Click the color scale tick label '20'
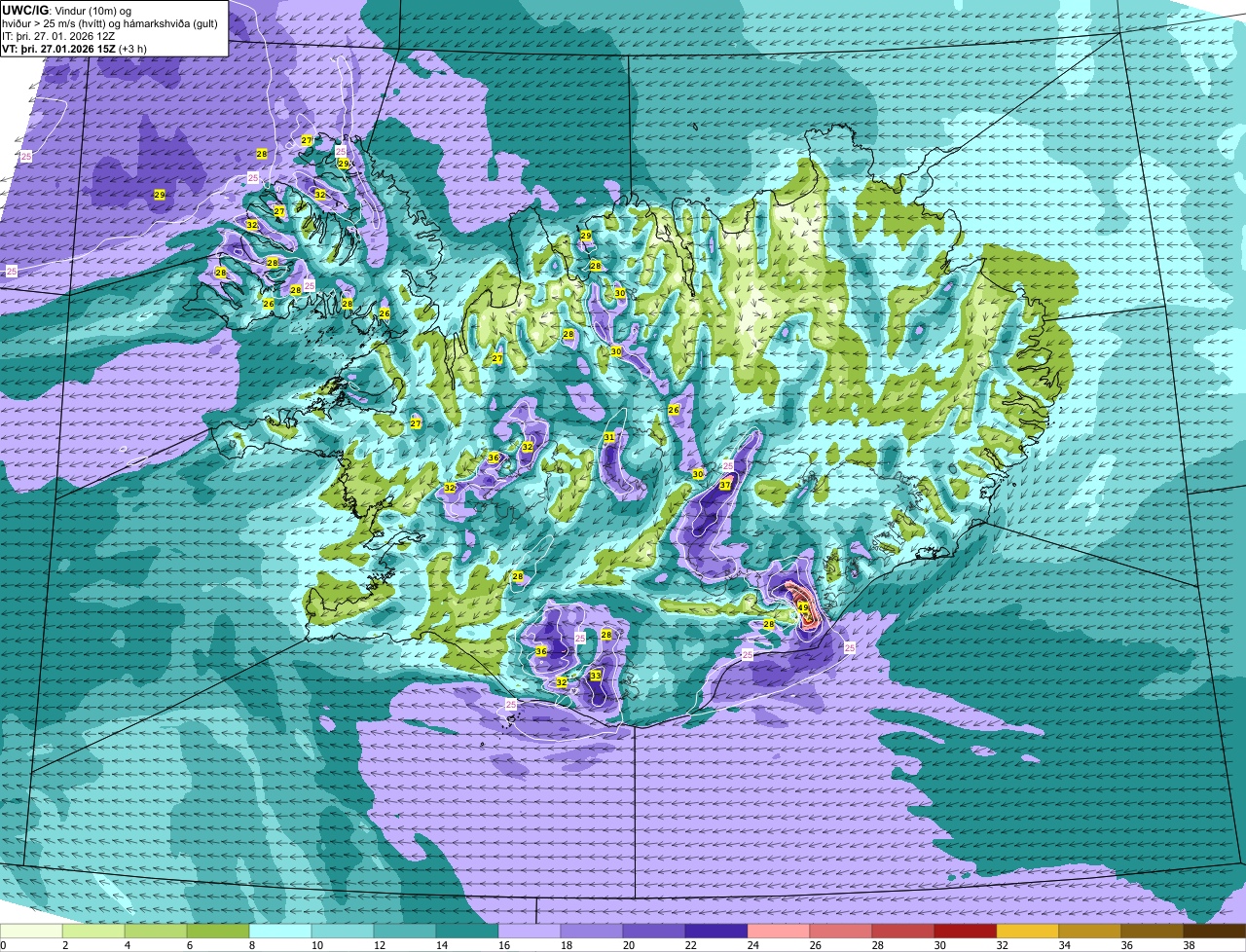 tap(628, 945)
